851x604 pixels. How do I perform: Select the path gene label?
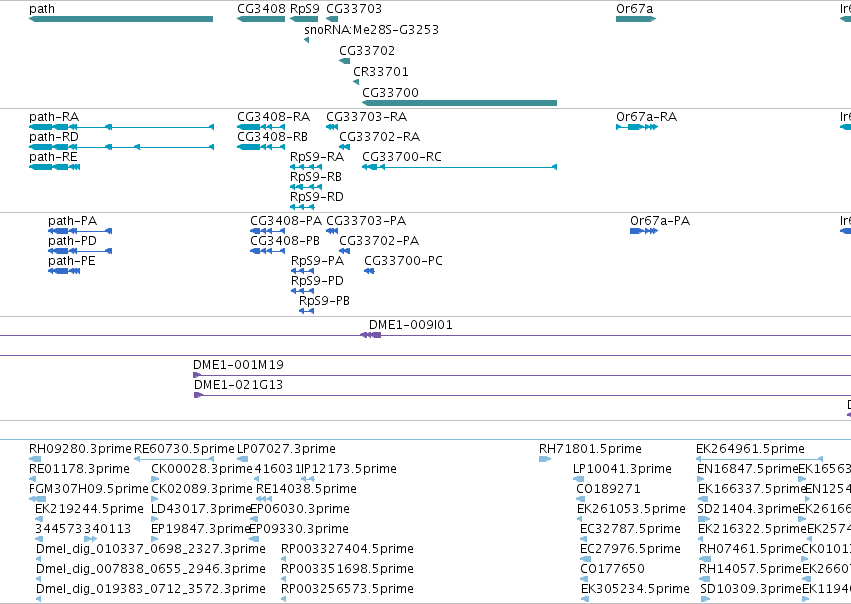(42, 9)
